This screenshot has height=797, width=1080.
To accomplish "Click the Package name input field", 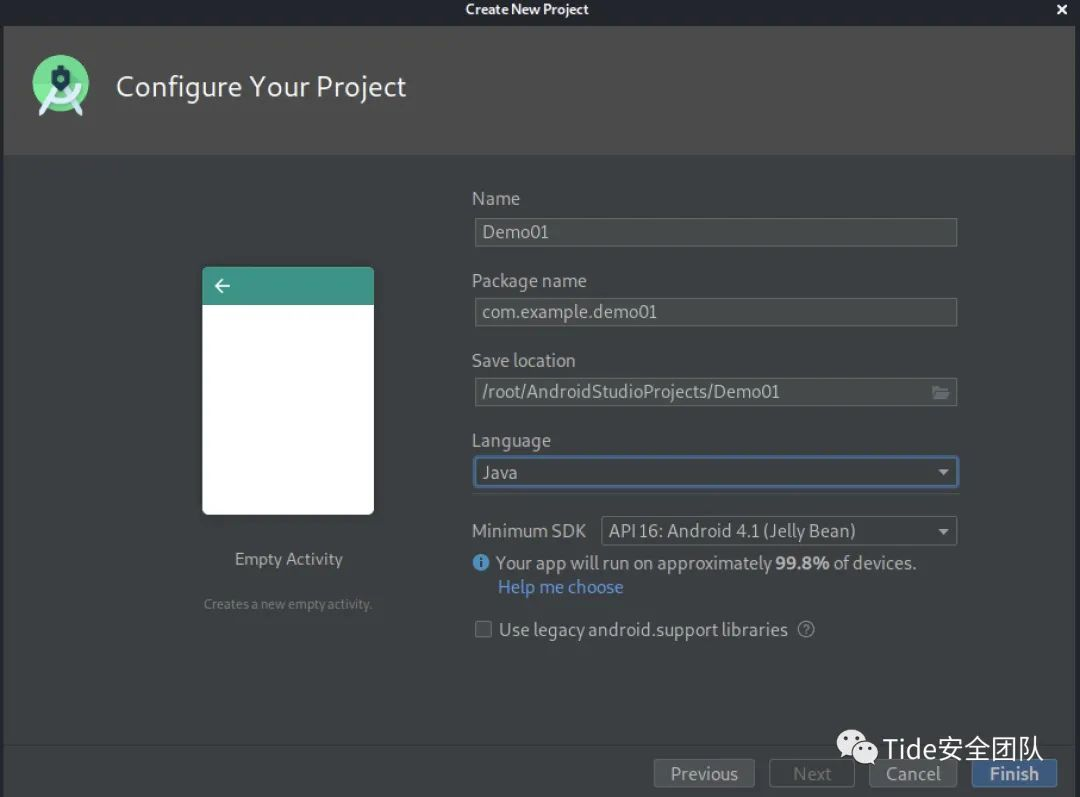I will click(715, 312).
